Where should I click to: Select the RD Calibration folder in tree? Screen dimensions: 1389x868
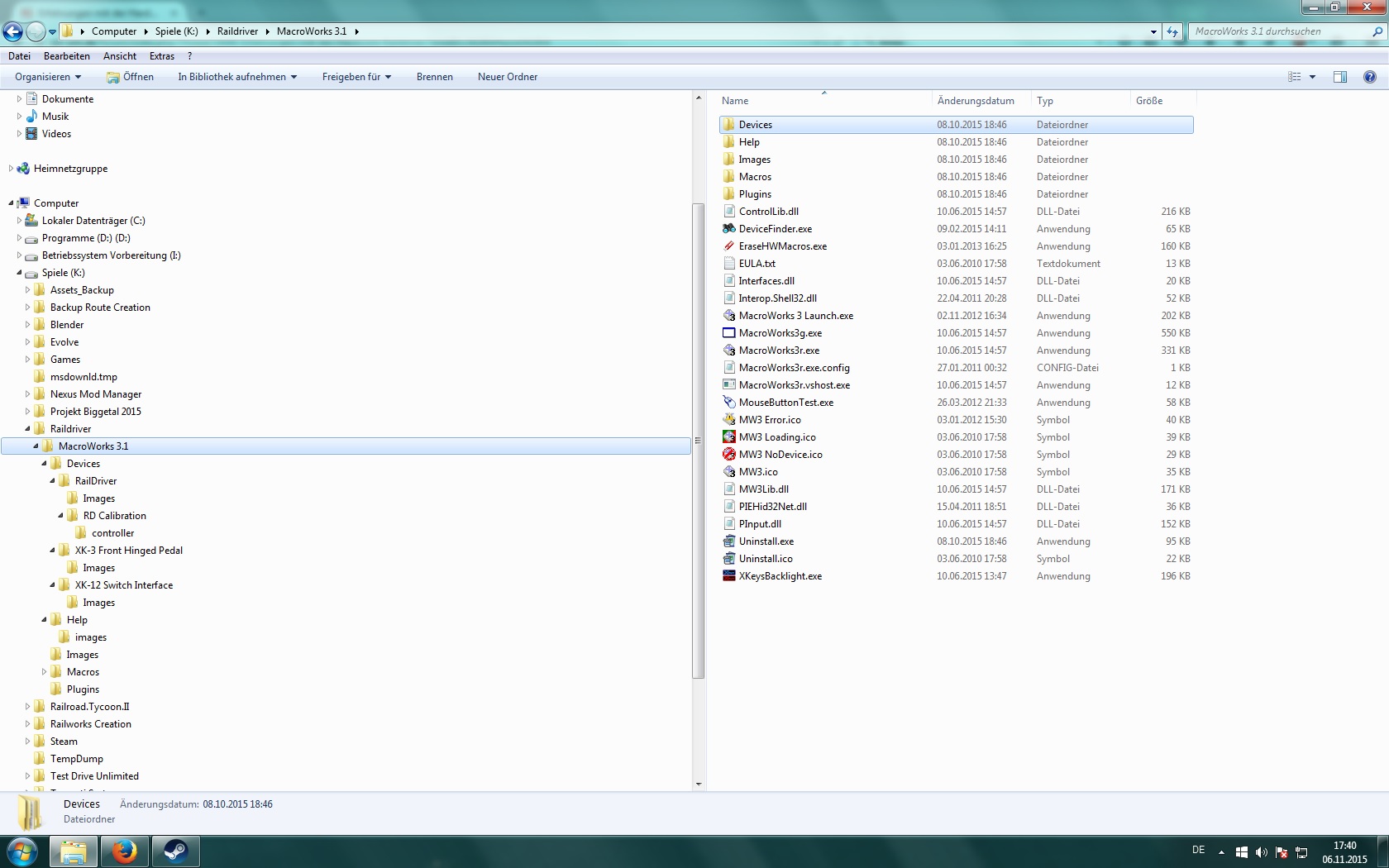pyautogui.click(x=115, y=516)
